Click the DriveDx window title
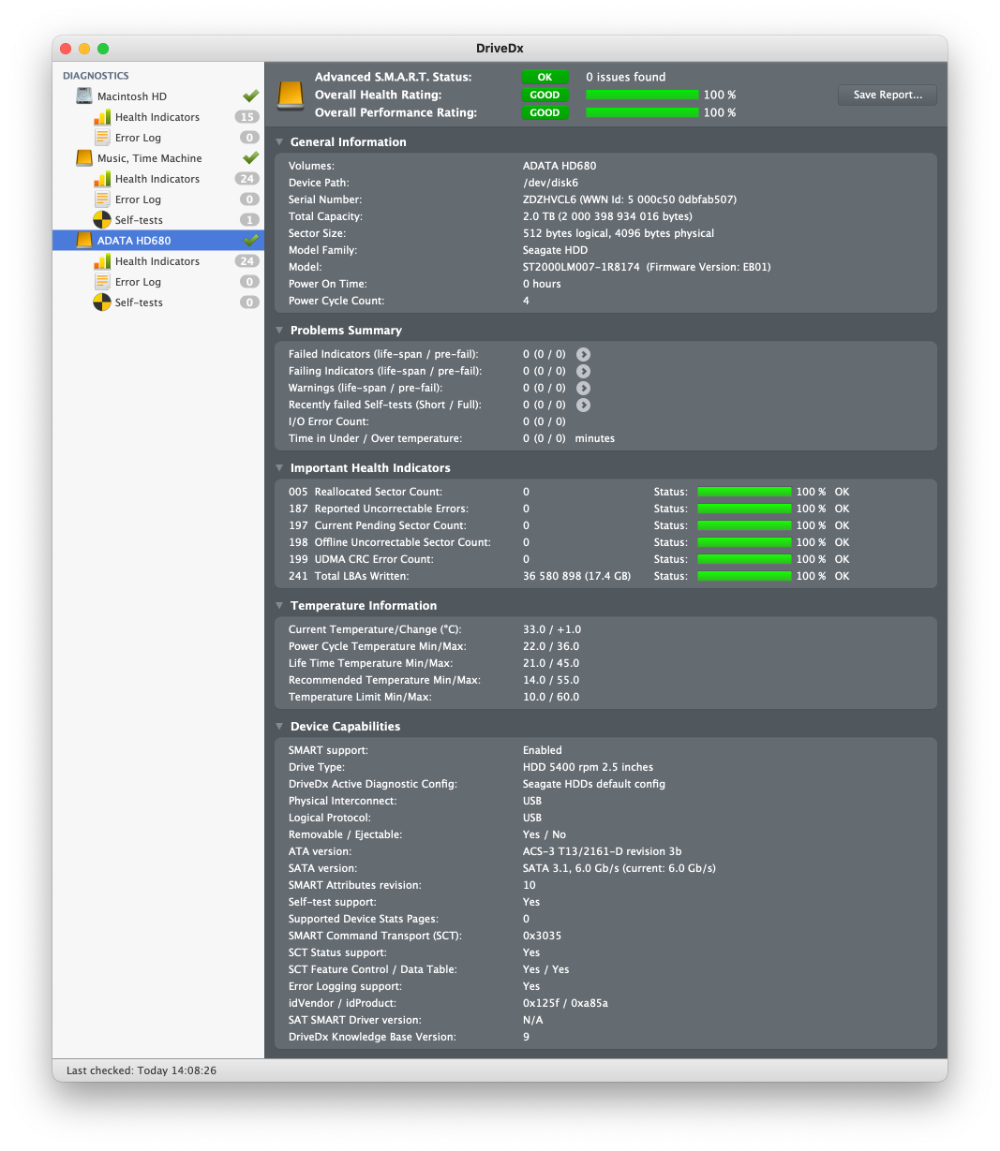 click(x=499, y=48)
